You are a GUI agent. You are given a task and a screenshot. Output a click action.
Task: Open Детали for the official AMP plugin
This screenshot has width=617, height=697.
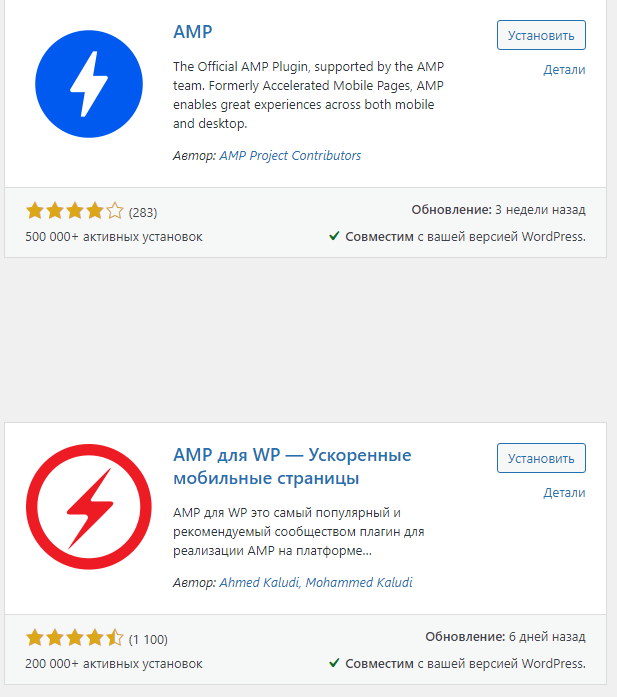pyautogui.click(x=564, y=70)
